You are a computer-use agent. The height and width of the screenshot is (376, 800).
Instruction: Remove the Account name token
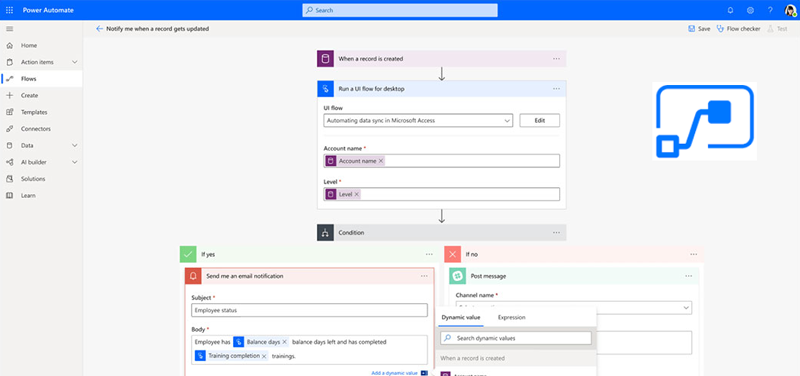pyautogui.click(x=381, y=161)
